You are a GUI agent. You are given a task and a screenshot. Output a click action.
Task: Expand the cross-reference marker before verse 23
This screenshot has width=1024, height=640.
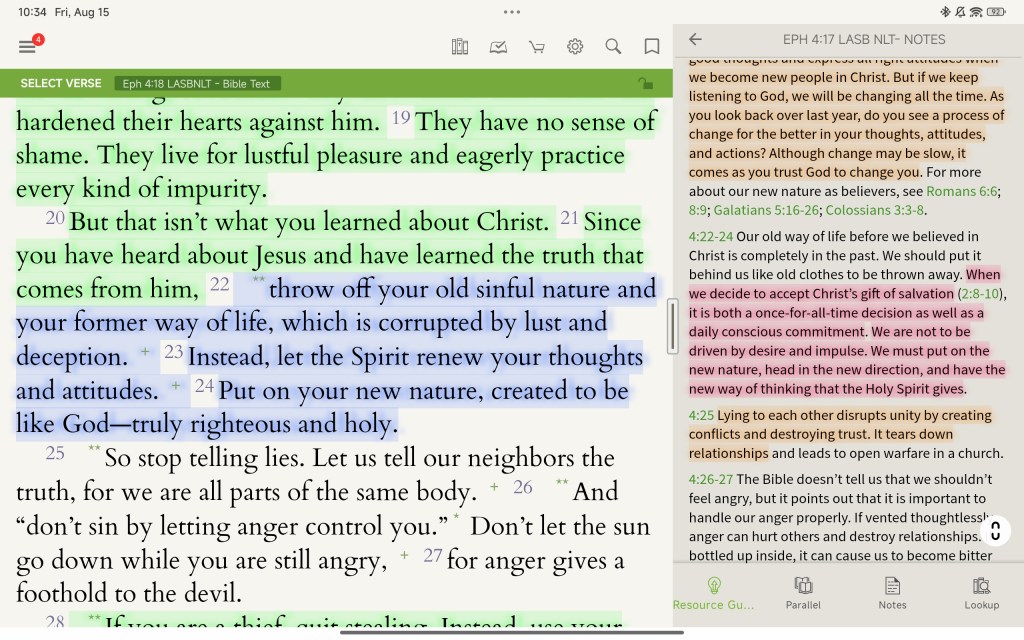[x=146, y=351]
